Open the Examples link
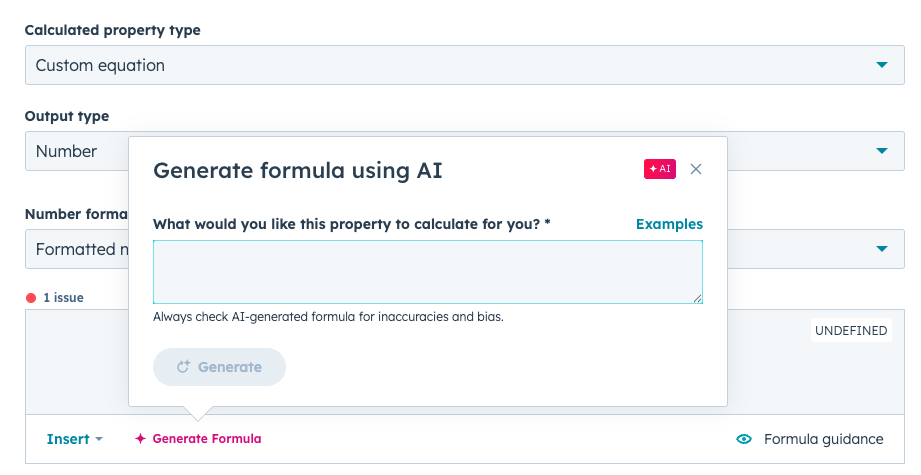Screen dimensions: 921x475 coord(669,224)
